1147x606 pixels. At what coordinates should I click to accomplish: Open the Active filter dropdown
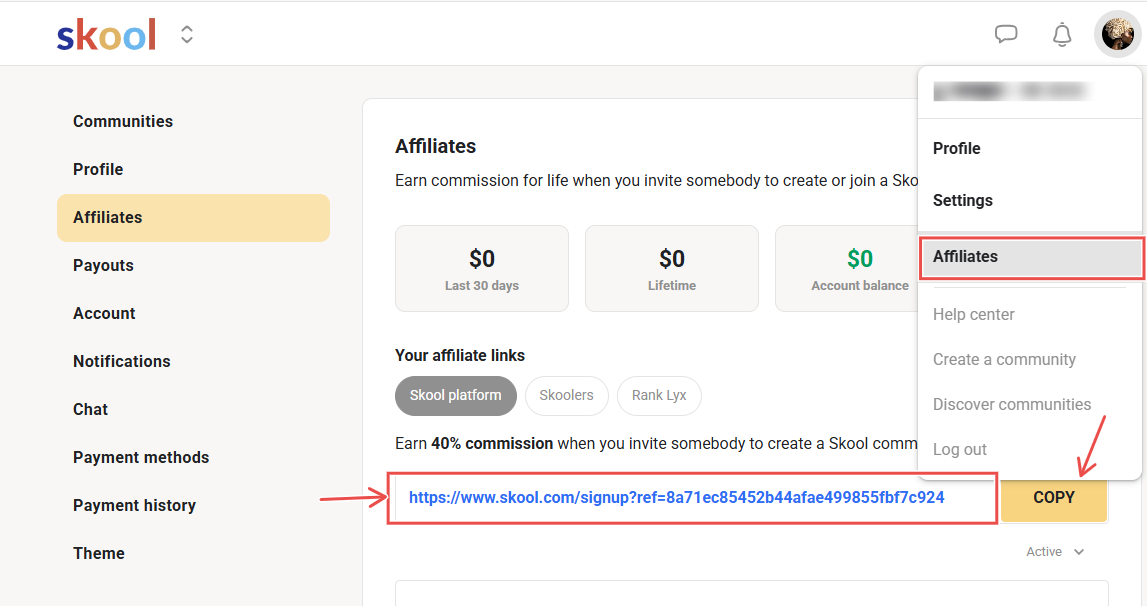1055,552
